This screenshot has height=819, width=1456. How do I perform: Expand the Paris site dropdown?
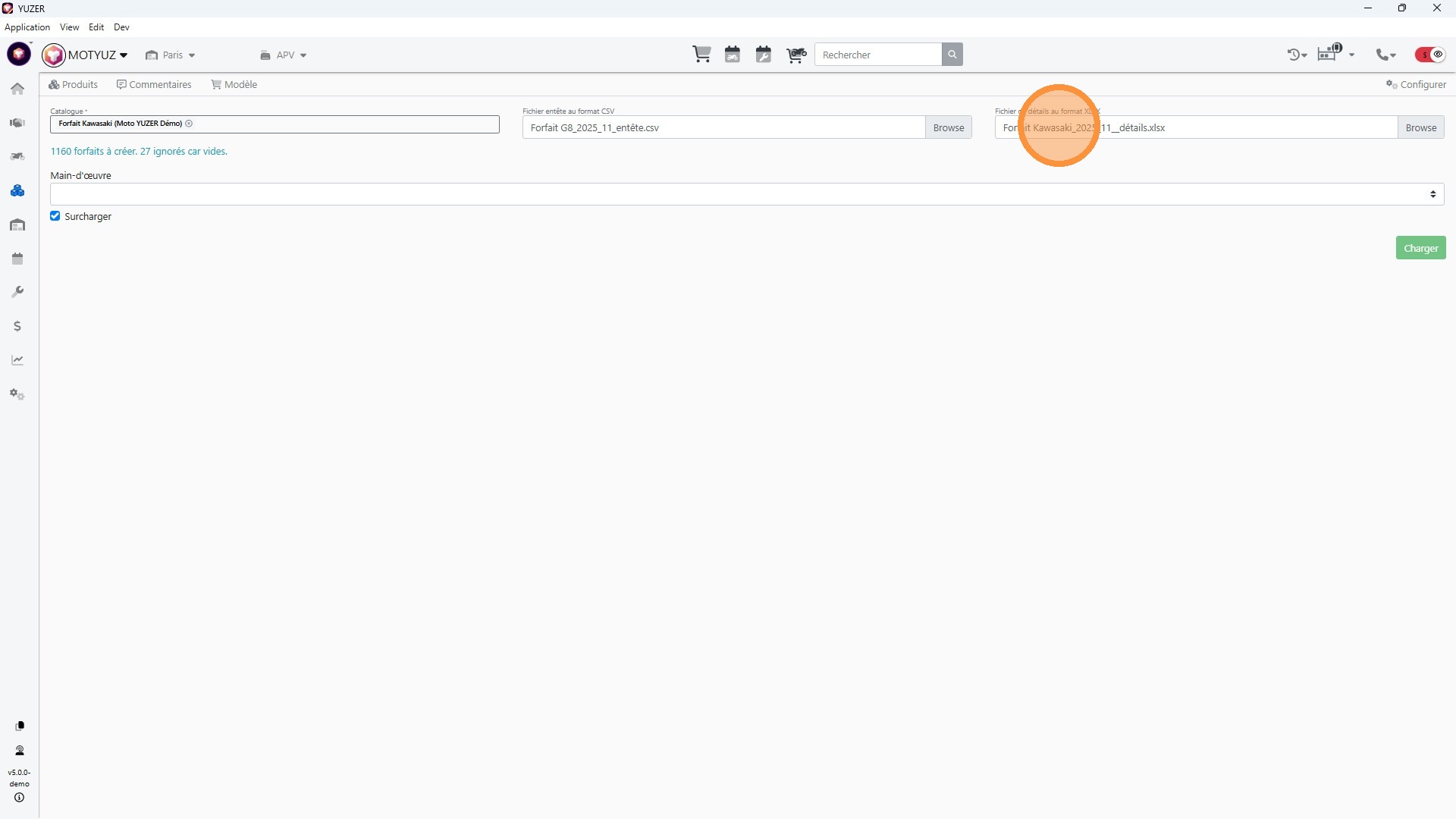point(171,55)
